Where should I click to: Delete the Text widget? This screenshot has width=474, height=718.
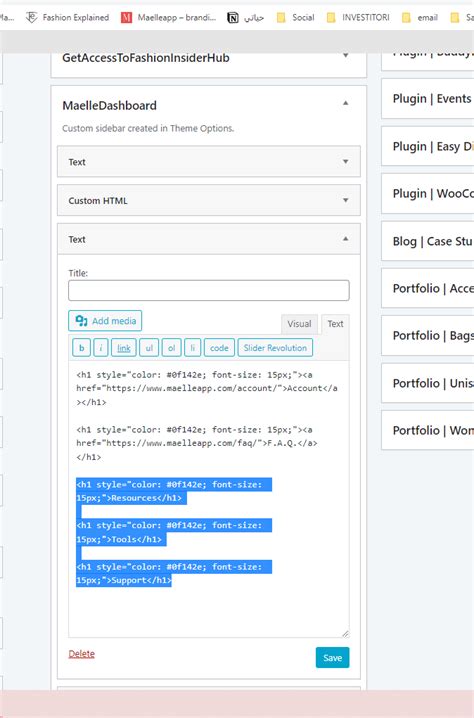(82, 654)
